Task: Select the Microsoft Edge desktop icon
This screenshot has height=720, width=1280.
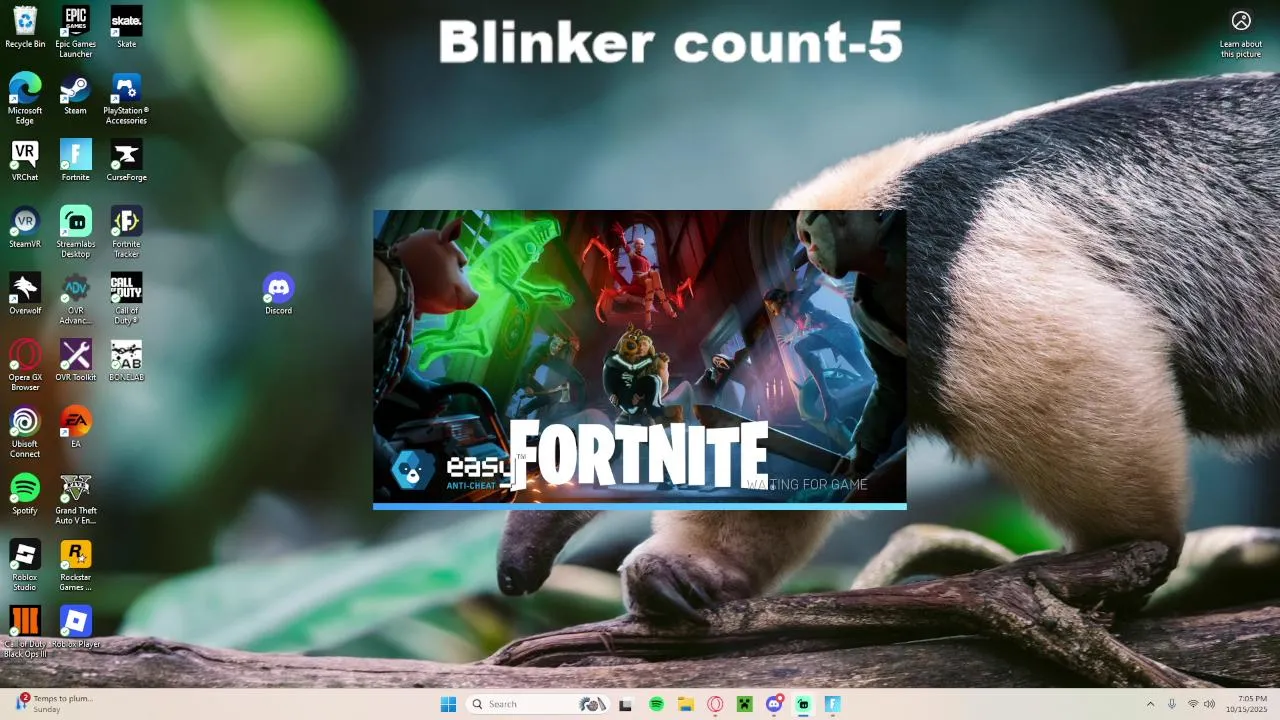Action: click(25, 98)
